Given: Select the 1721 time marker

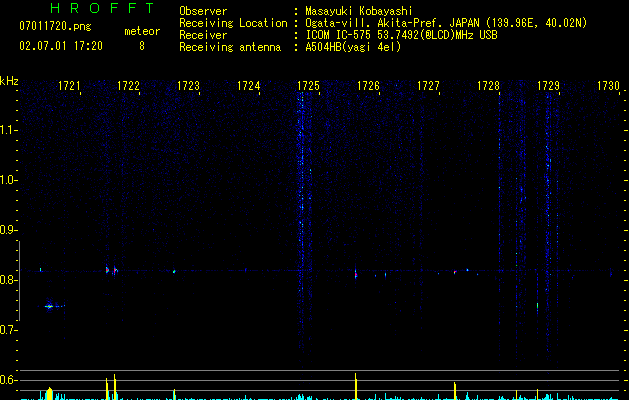Looking at the screenshot, I should (x=69, y=86).
